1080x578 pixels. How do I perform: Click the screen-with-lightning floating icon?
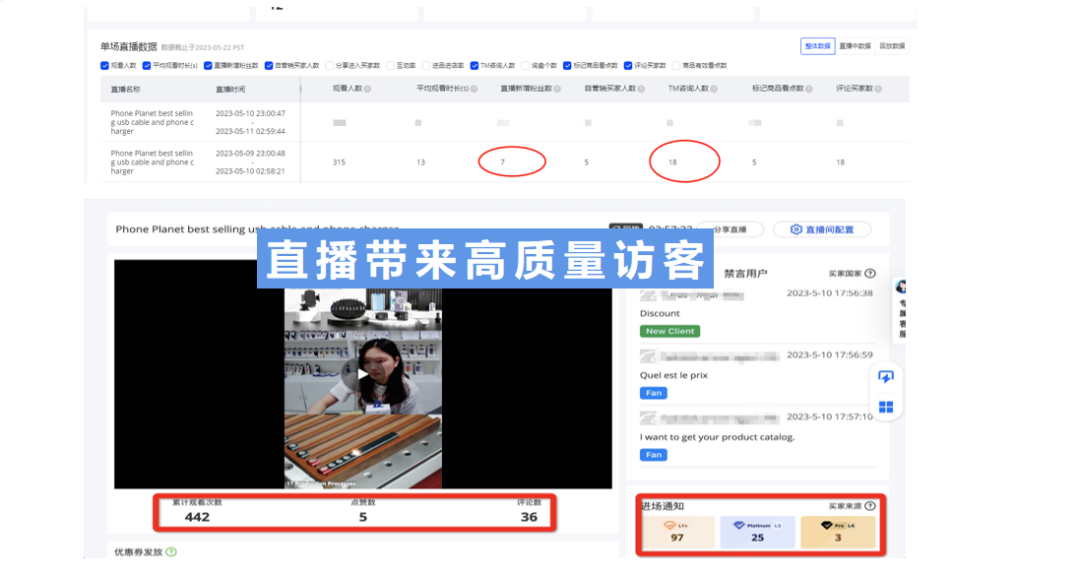coord(886,376)
